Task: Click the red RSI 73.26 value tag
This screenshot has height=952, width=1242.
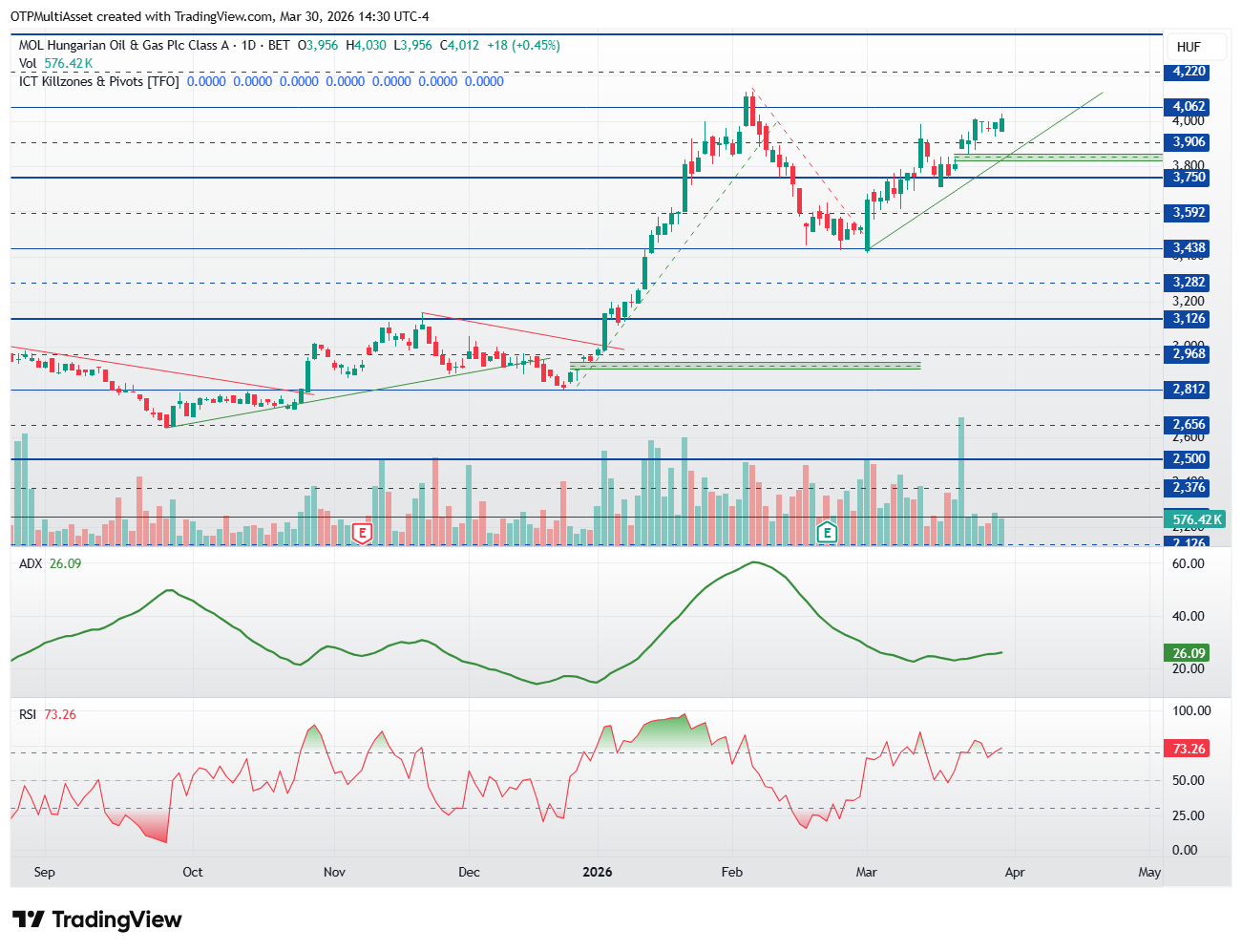Action: point(1189,749)
